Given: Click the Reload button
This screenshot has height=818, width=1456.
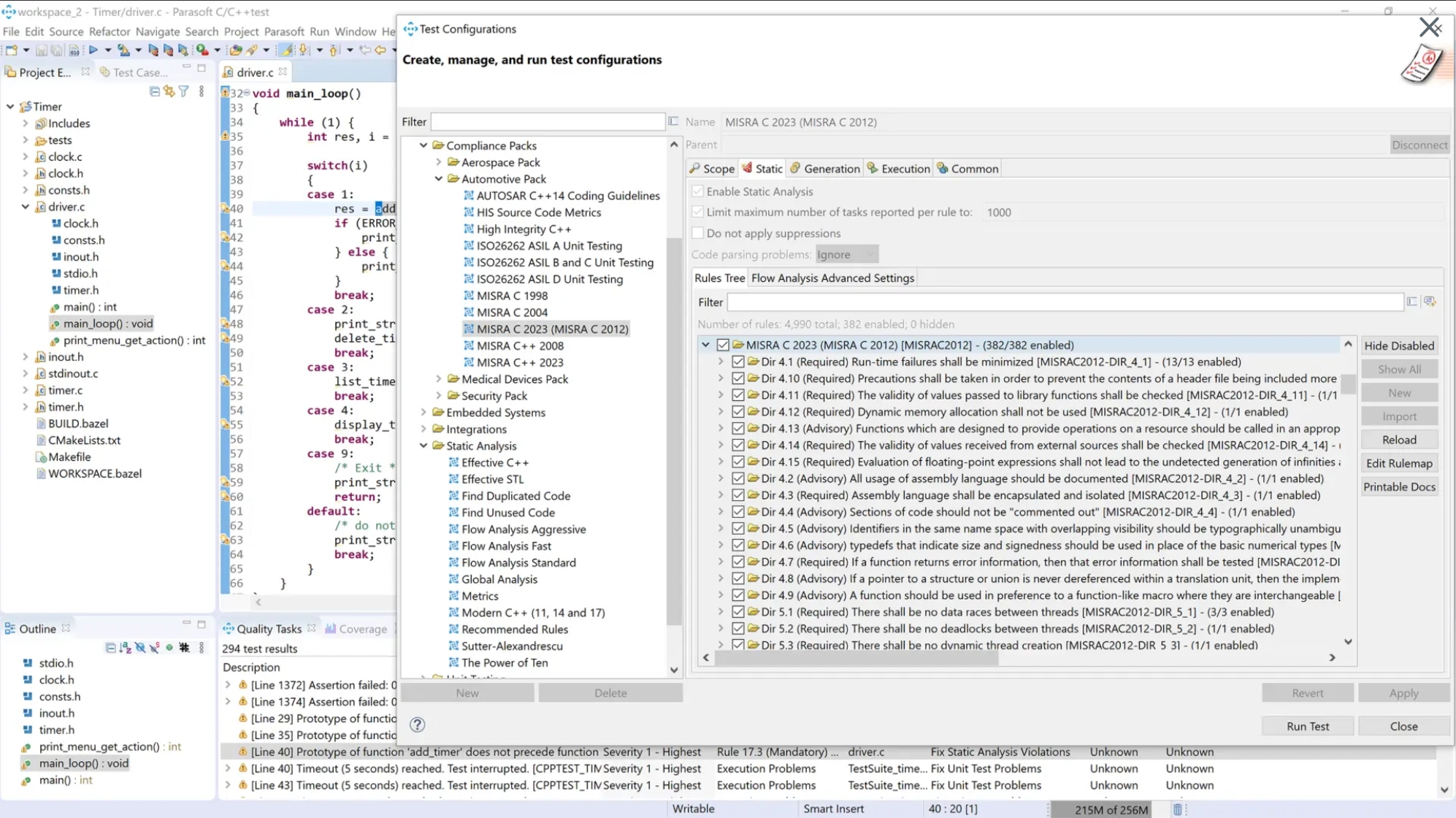Looking at the screenshot, I should [x=1399, y=440].
